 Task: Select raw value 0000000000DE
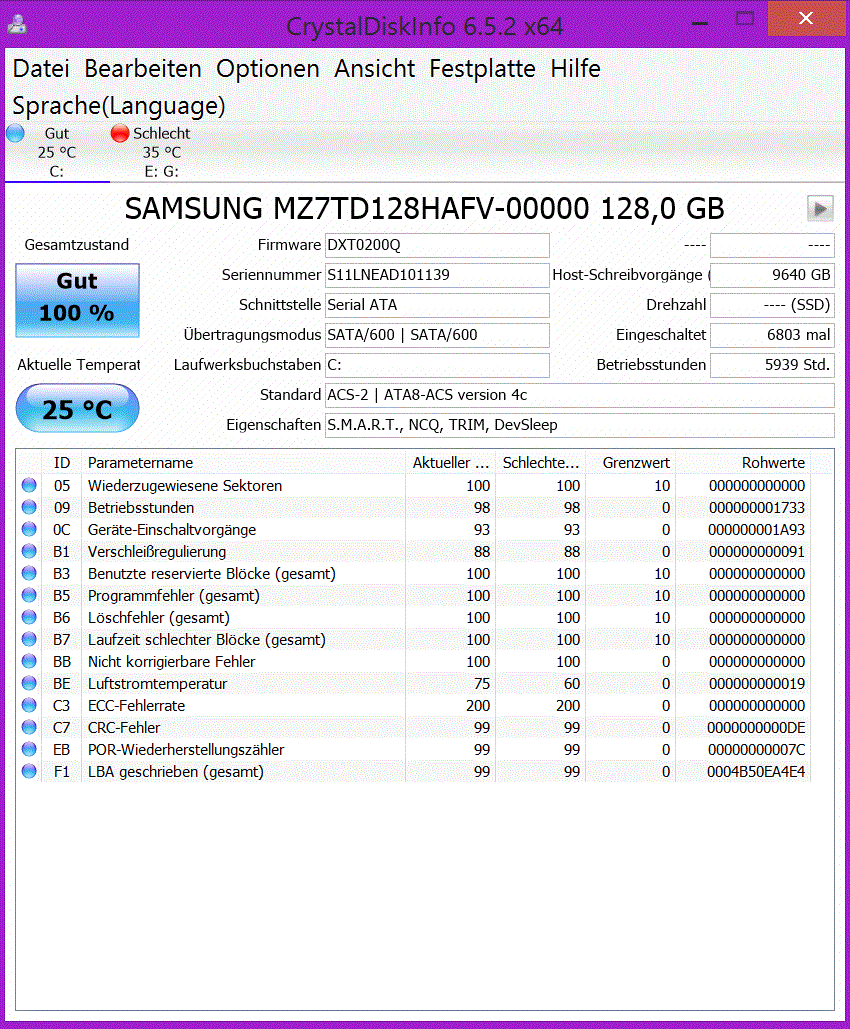[x=756, y=728]
